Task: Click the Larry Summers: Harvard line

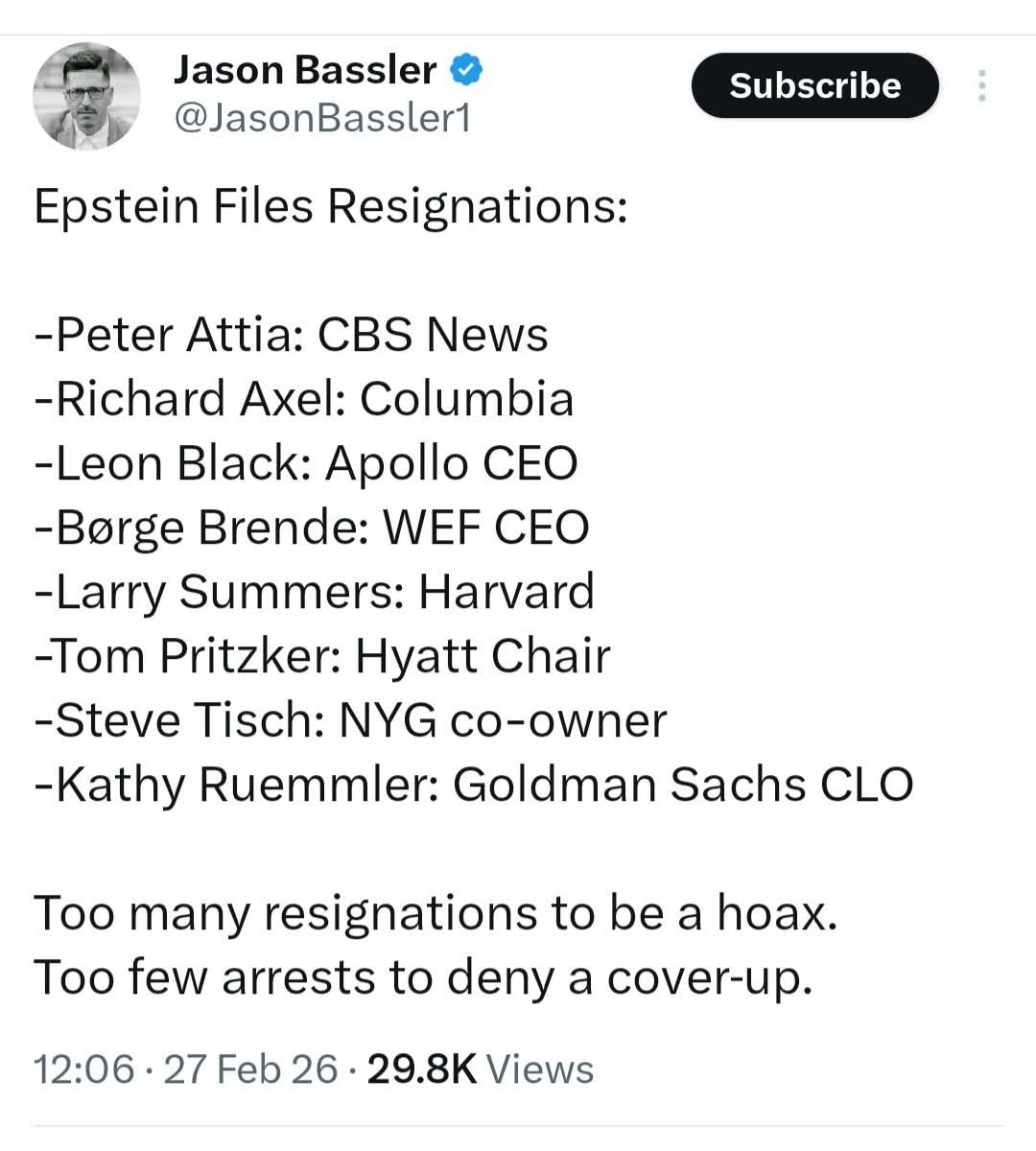Action: (x=315, y=592)
